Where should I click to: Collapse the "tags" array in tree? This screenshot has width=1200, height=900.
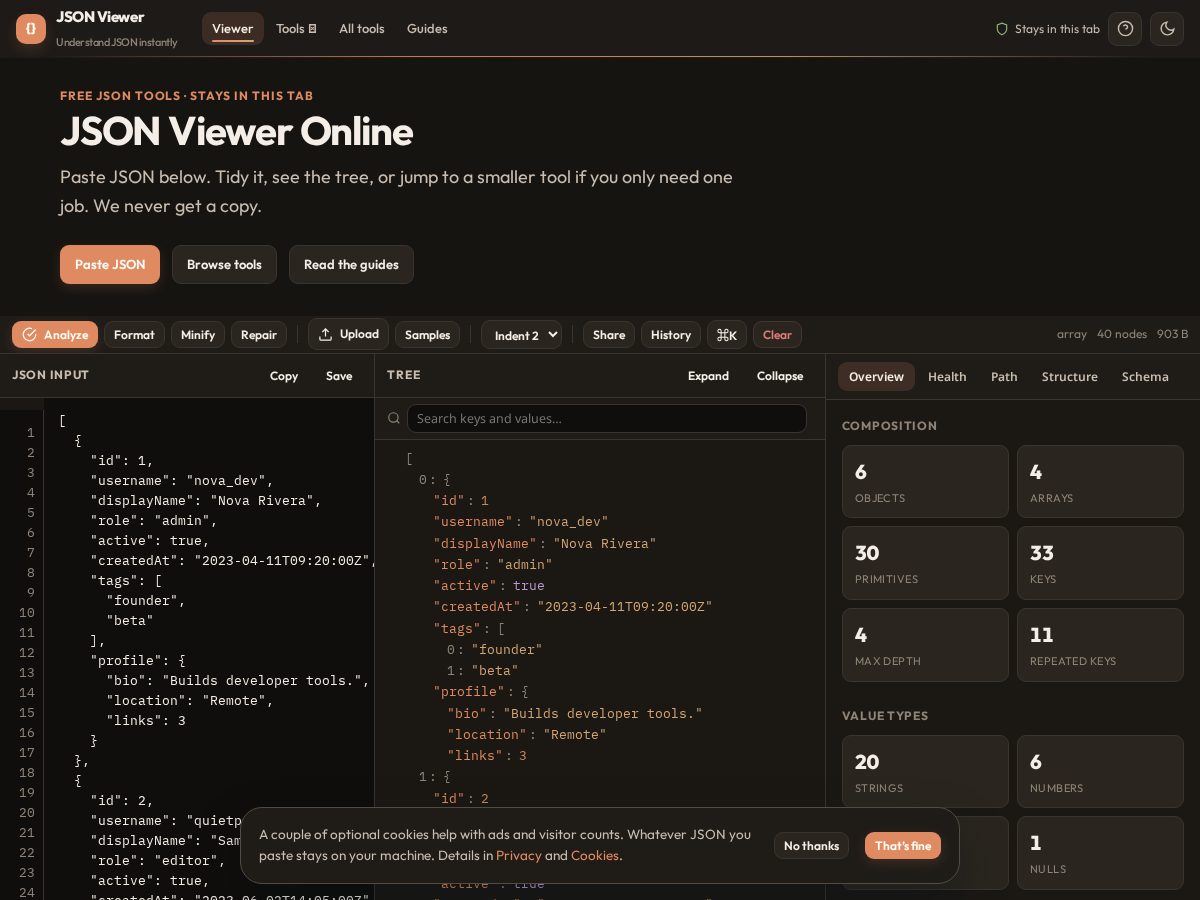pos(501,628)
